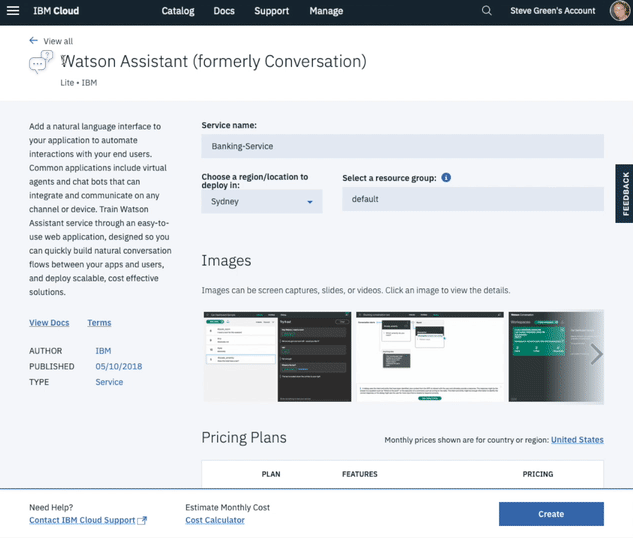
Task: Click the Pricing Plans heading
Action: pyautogui.click(x=244, y=438)
